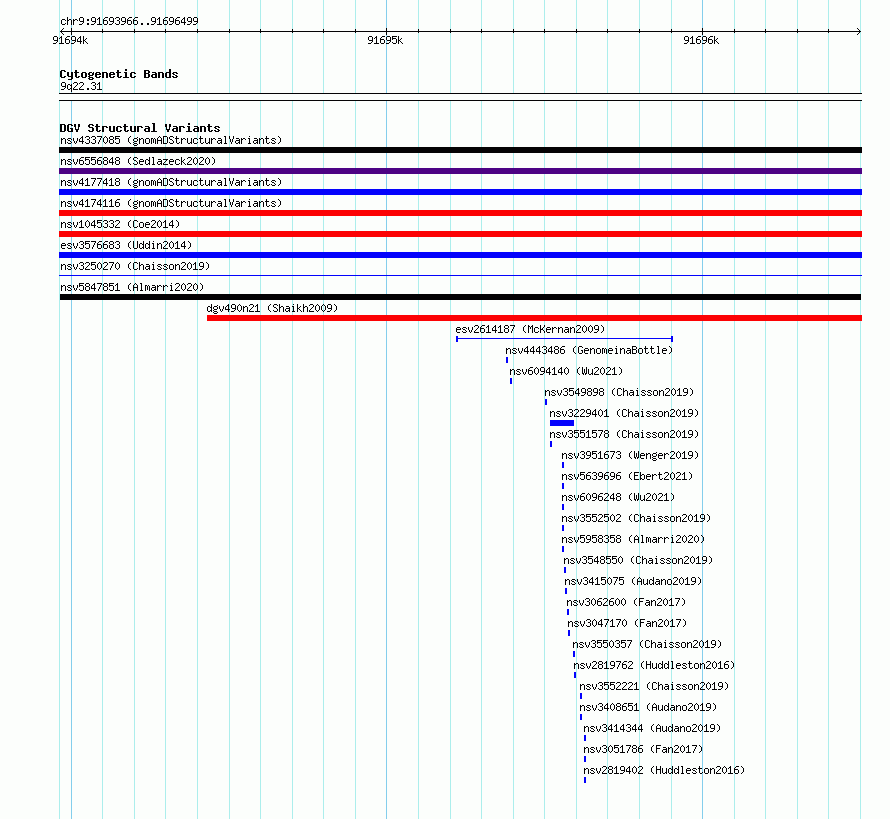Open nsv3552221 (Chaisson2019) label
890x819 pixels.
[654, 686]
